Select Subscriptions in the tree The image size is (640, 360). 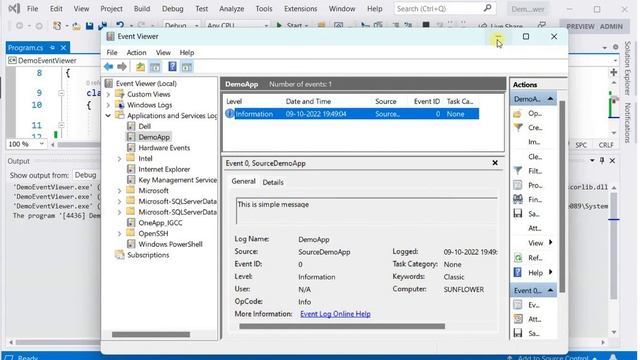tap(148, 255)
